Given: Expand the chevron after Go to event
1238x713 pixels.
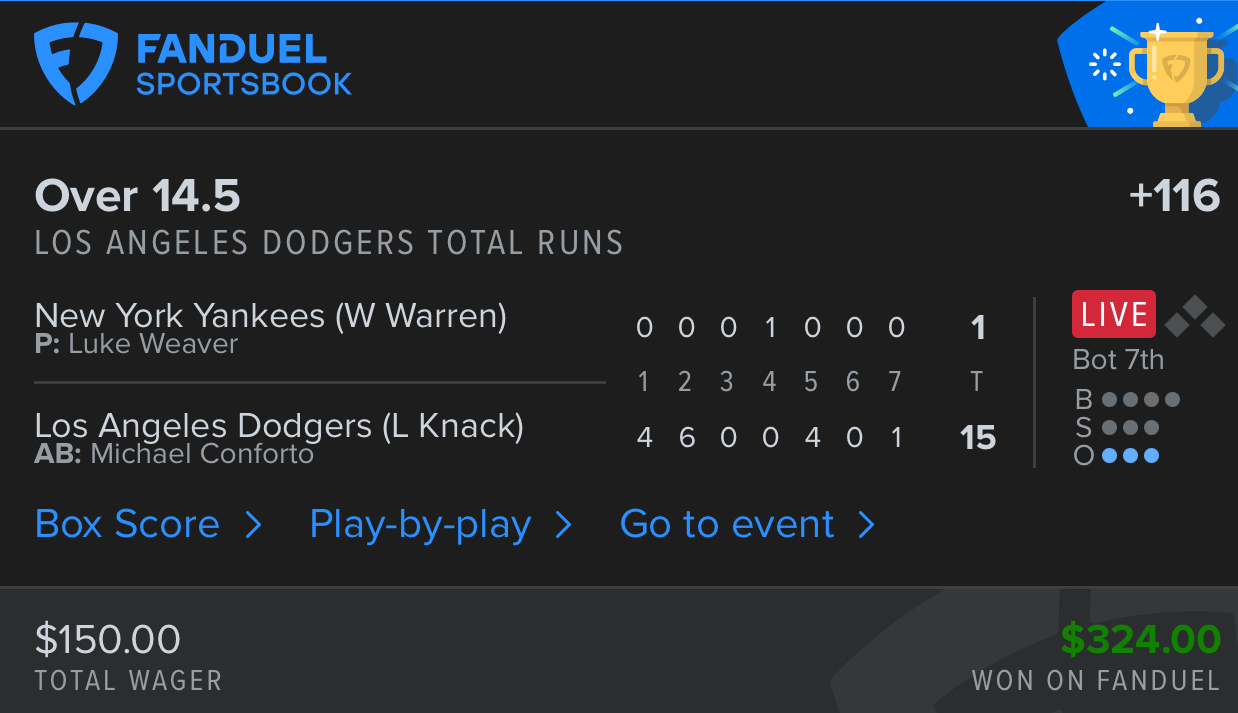Looking at the screenshot, I should coord(867,525).
